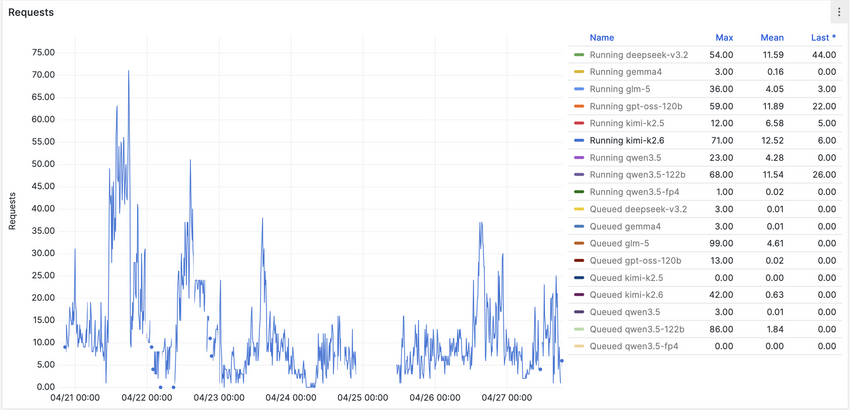
Task: Select Queued qwen3.5-fp4 legend entry
Action: click(634, 346)
